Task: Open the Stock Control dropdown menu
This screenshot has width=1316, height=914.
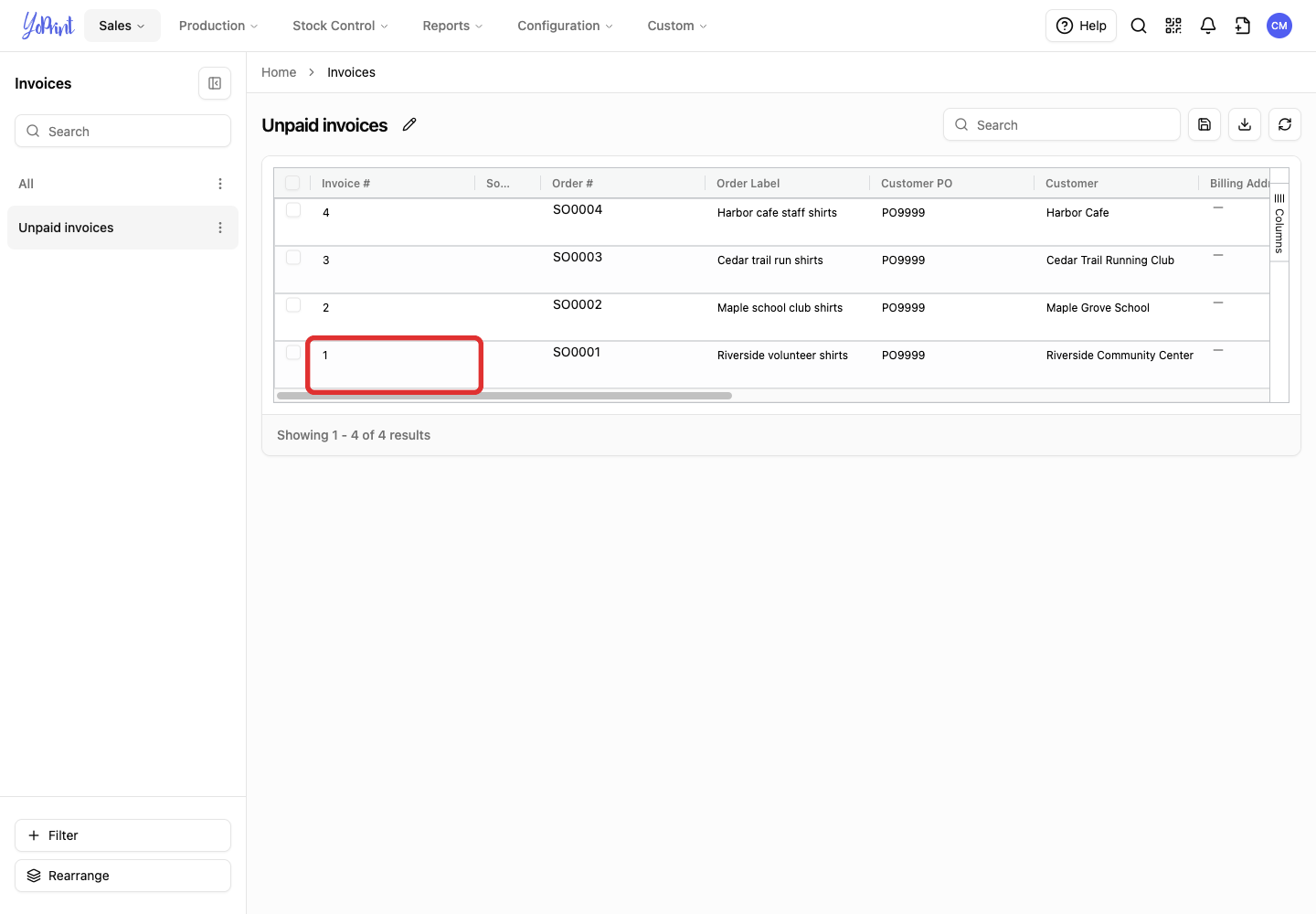Action: (x=340, y=26)
